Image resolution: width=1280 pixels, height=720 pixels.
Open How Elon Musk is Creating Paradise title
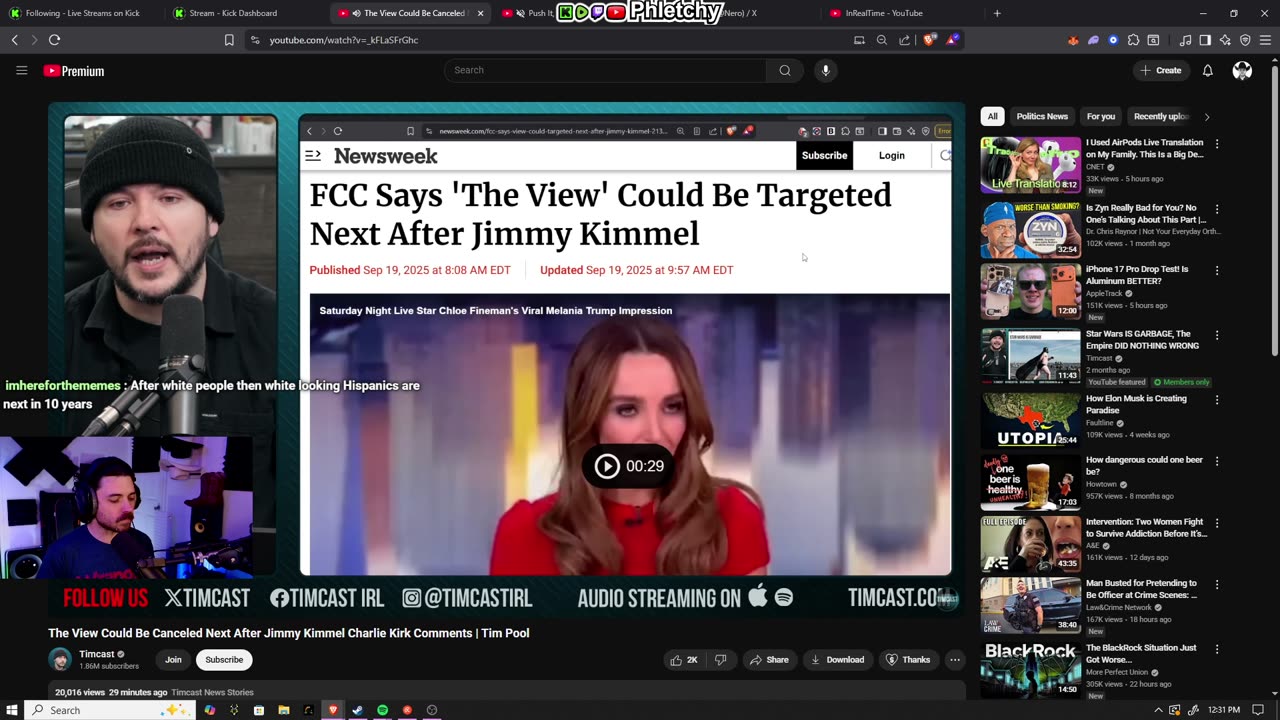coord(1136,404)
